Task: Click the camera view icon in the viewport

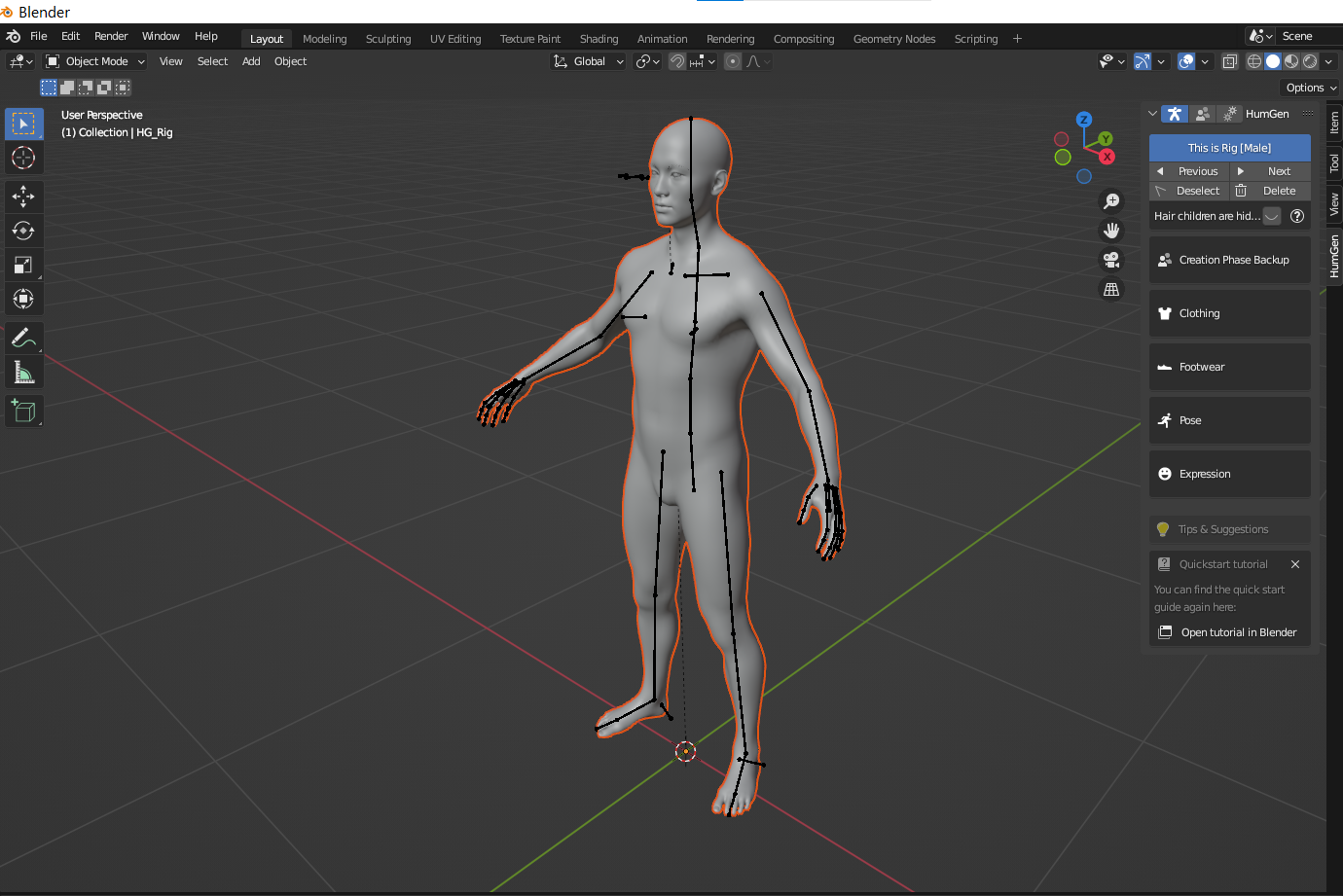Action: 1111,260
